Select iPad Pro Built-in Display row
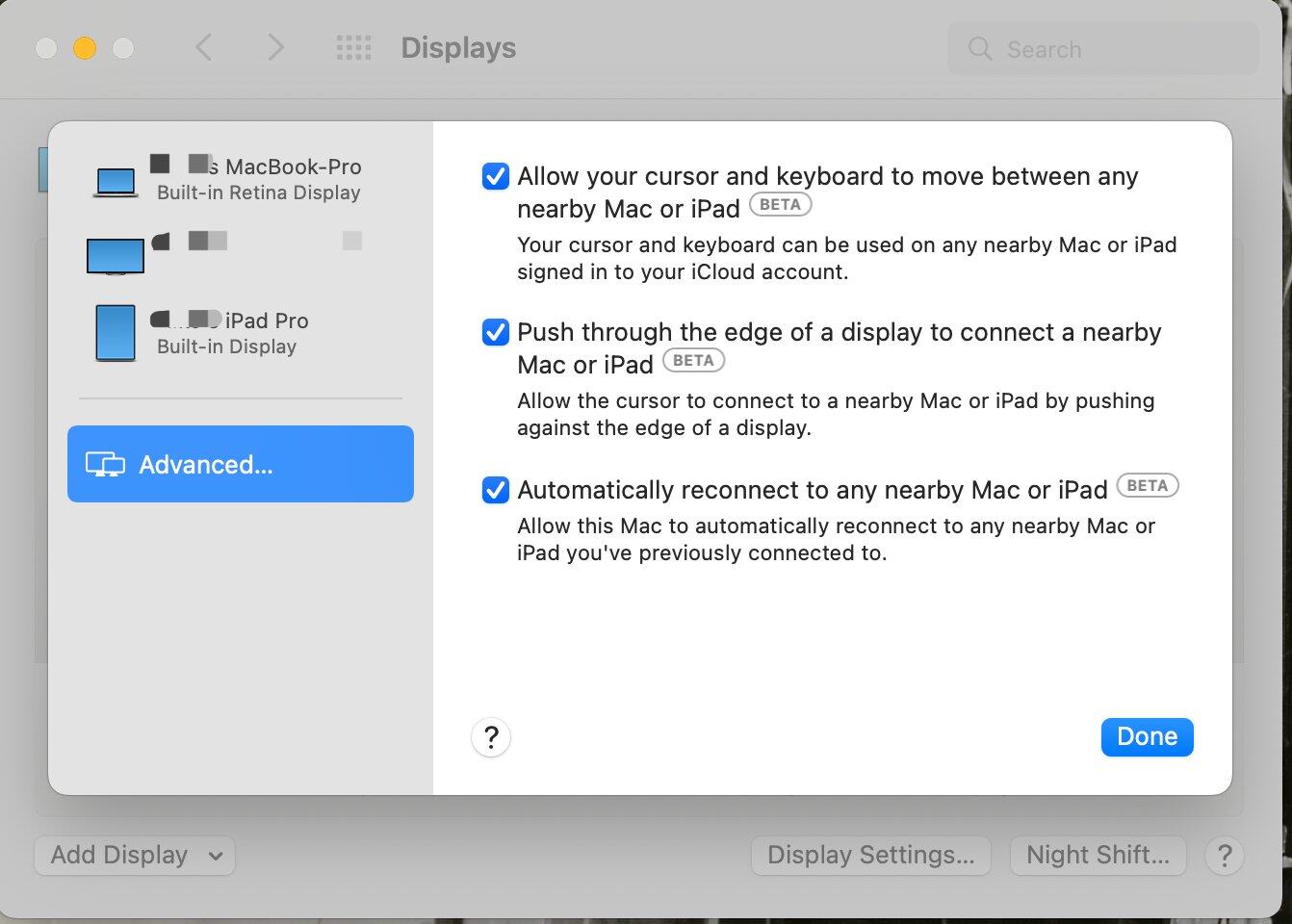The image size is (1292, 924). click(241, 333)
